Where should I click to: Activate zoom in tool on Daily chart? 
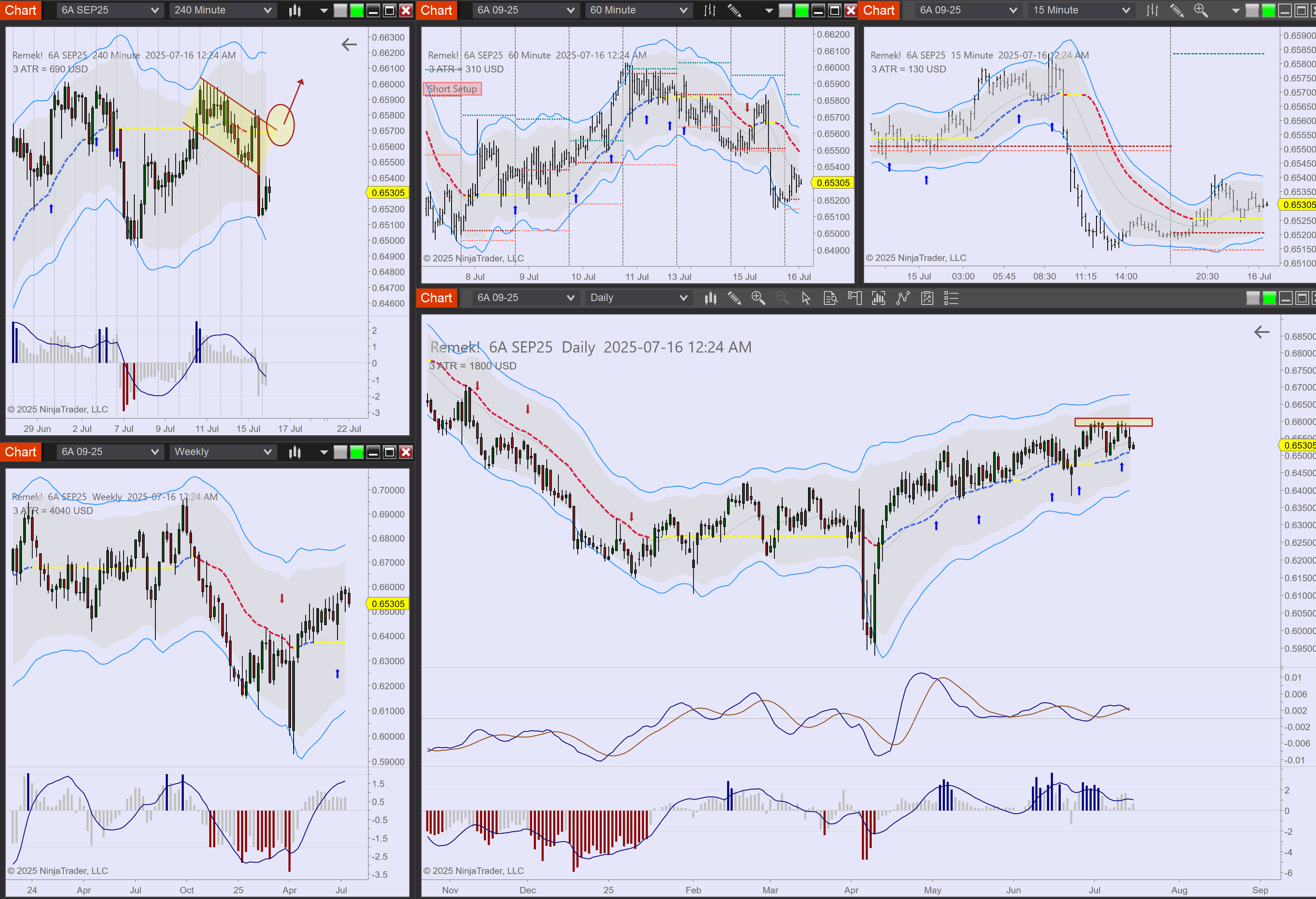(758, 298)
